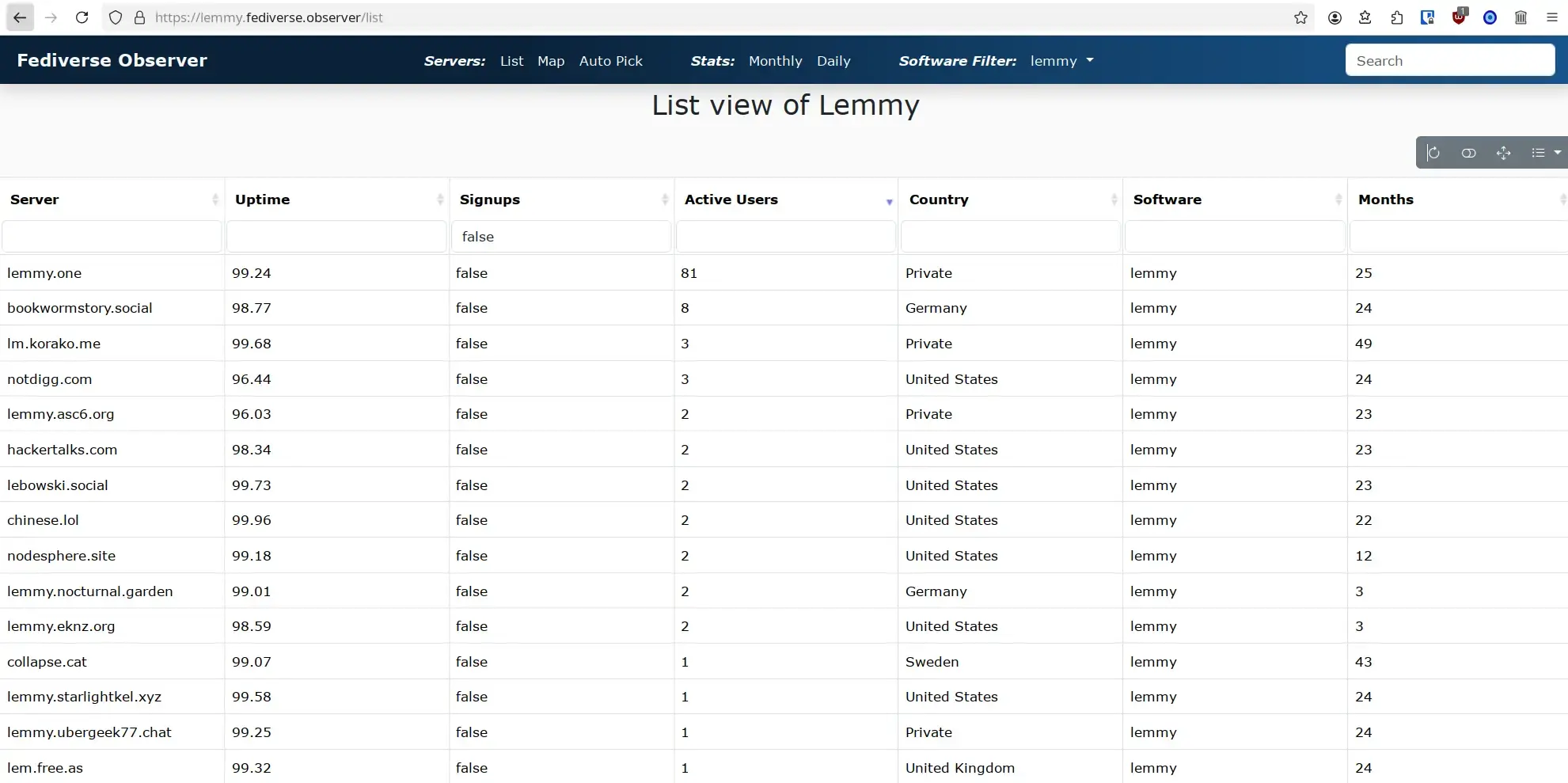
Task: View site security via the padlock icon
Action: click(139, 17)
